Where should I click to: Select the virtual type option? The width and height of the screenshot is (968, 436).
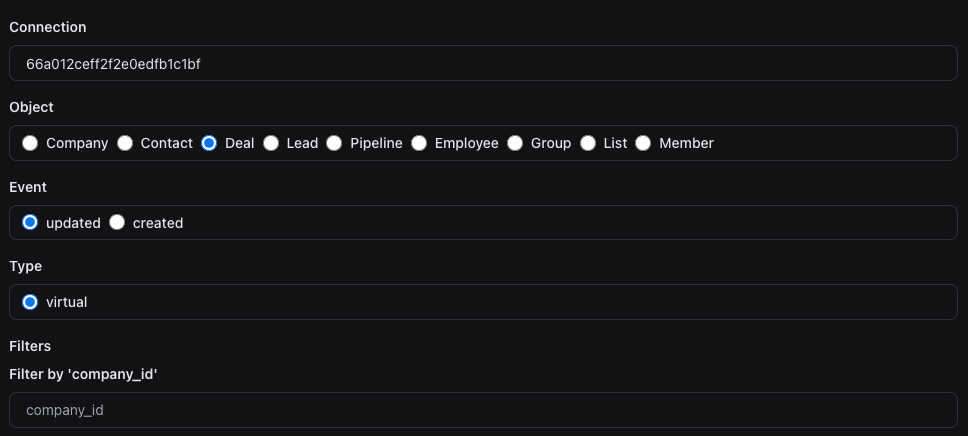pos(30,302)
